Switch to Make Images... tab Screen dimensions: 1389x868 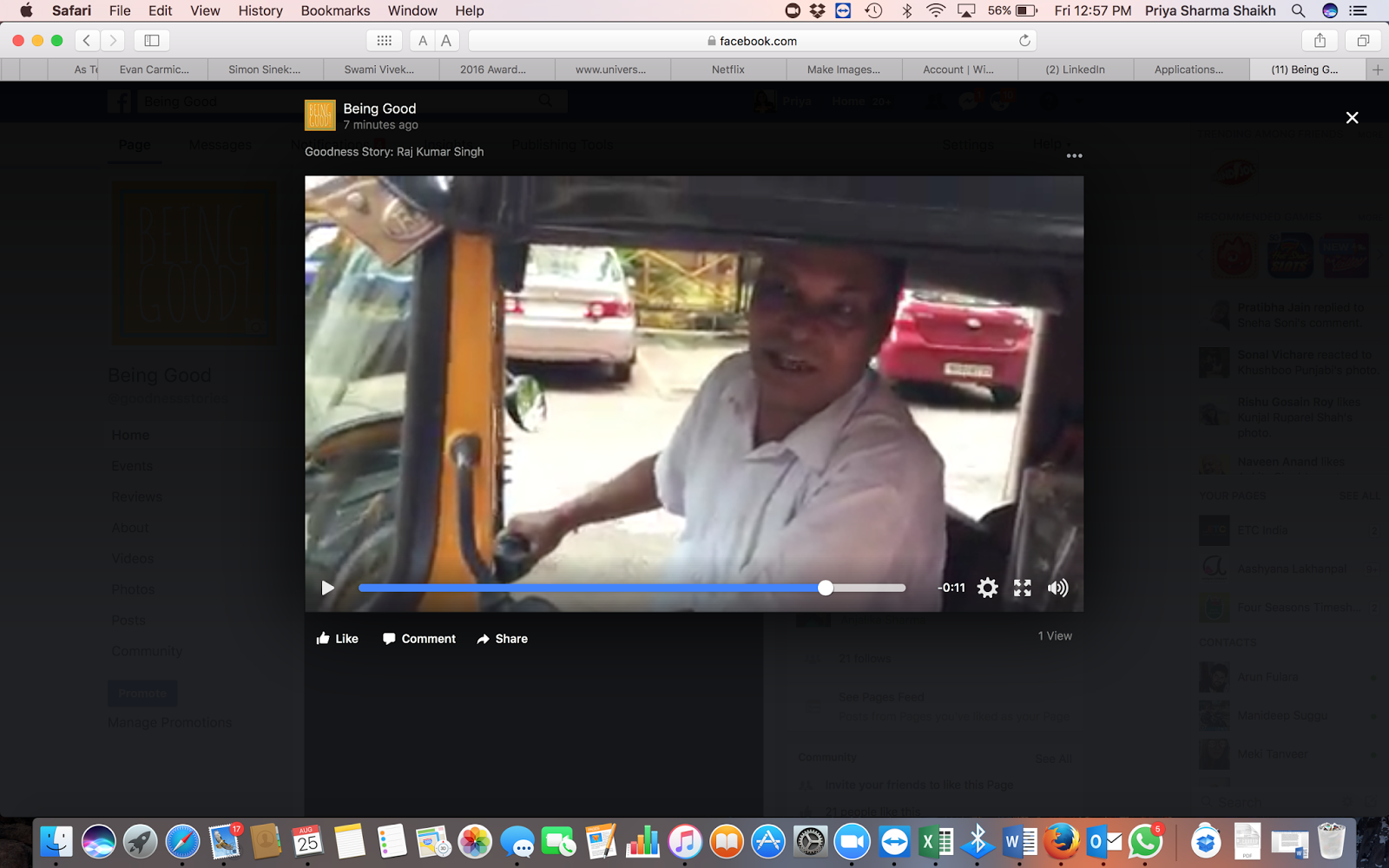[844, 69]
